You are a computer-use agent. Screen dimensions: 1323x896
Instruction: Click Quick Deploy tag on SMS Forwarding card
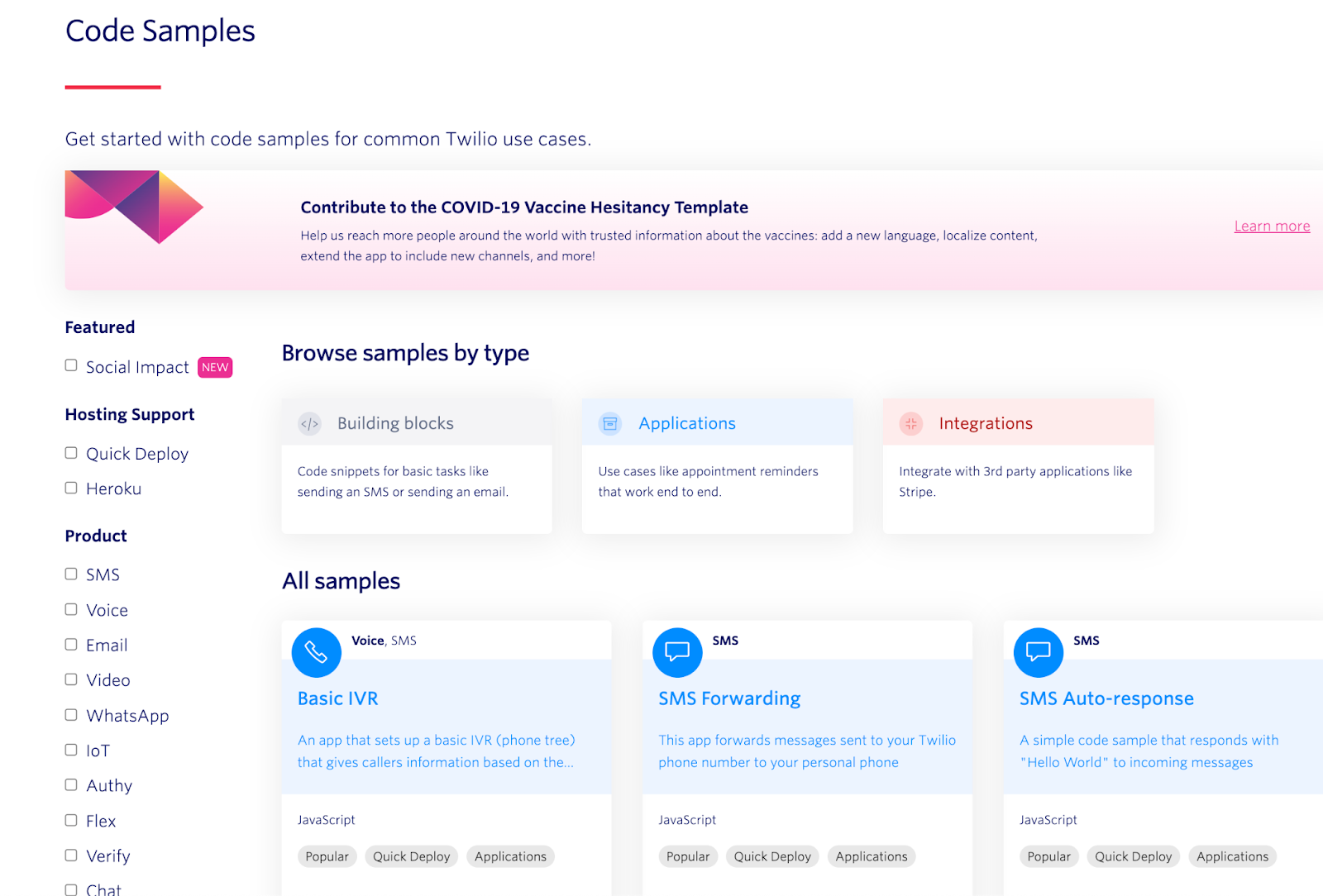coord(772,856)
